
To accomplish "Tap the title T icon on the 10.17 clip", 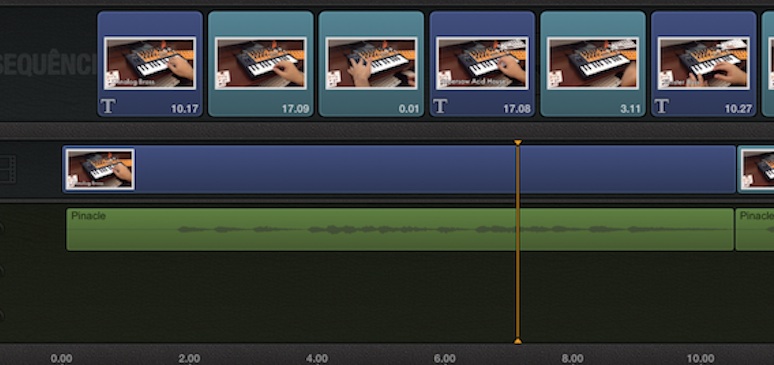I will click(108, 106).
